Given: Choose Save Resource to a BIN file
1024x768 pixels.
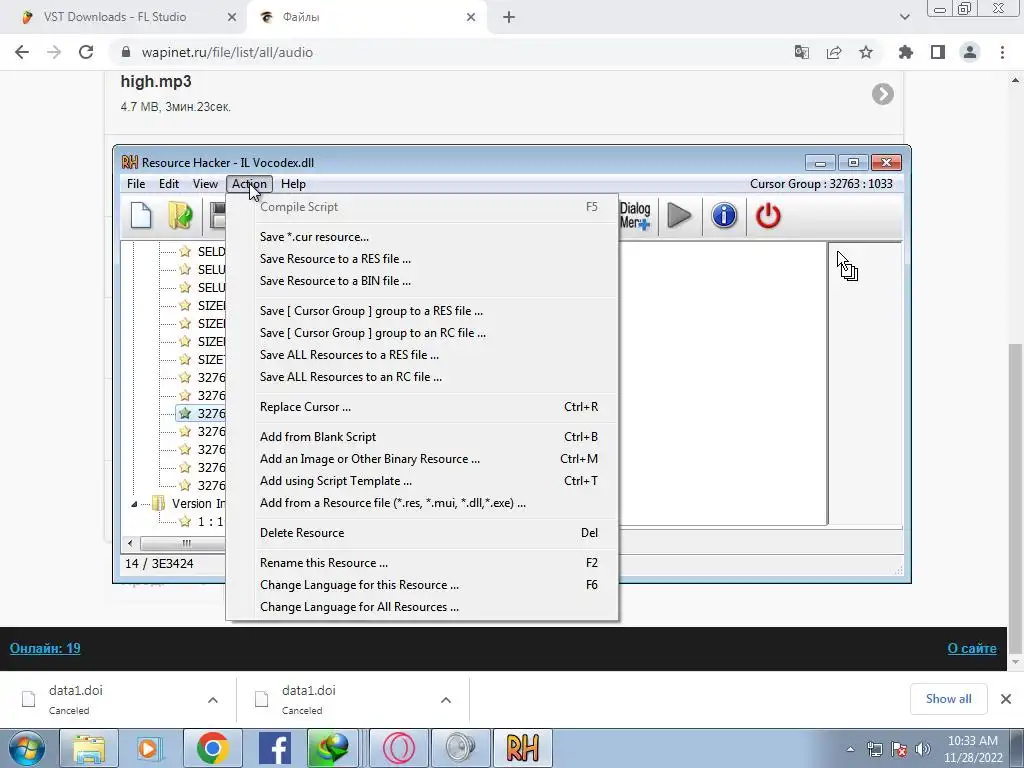Looking at the screenshot, I should [422, 281].
